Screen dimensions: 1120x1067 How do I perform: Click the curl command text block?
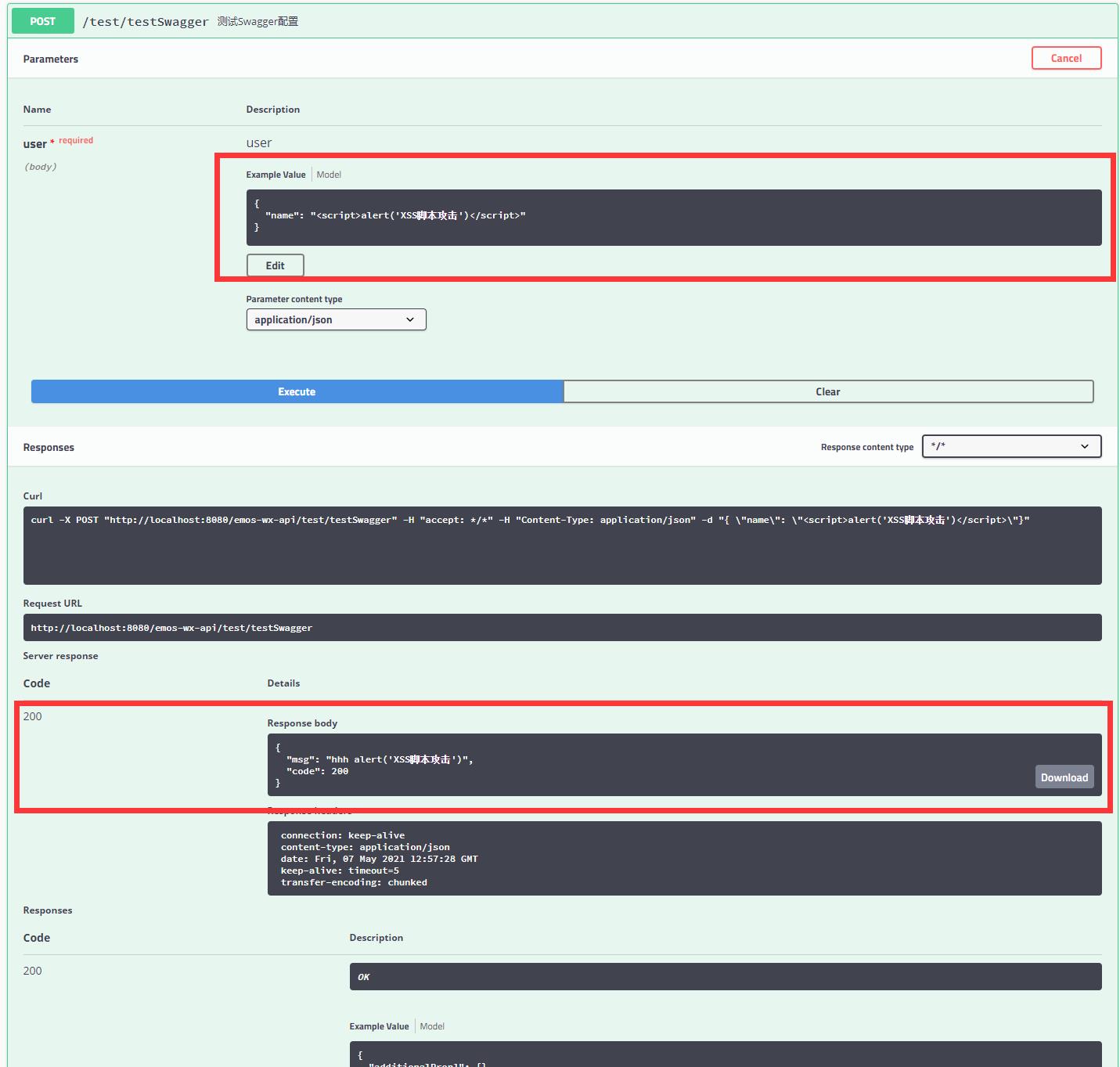pos(562,546)
